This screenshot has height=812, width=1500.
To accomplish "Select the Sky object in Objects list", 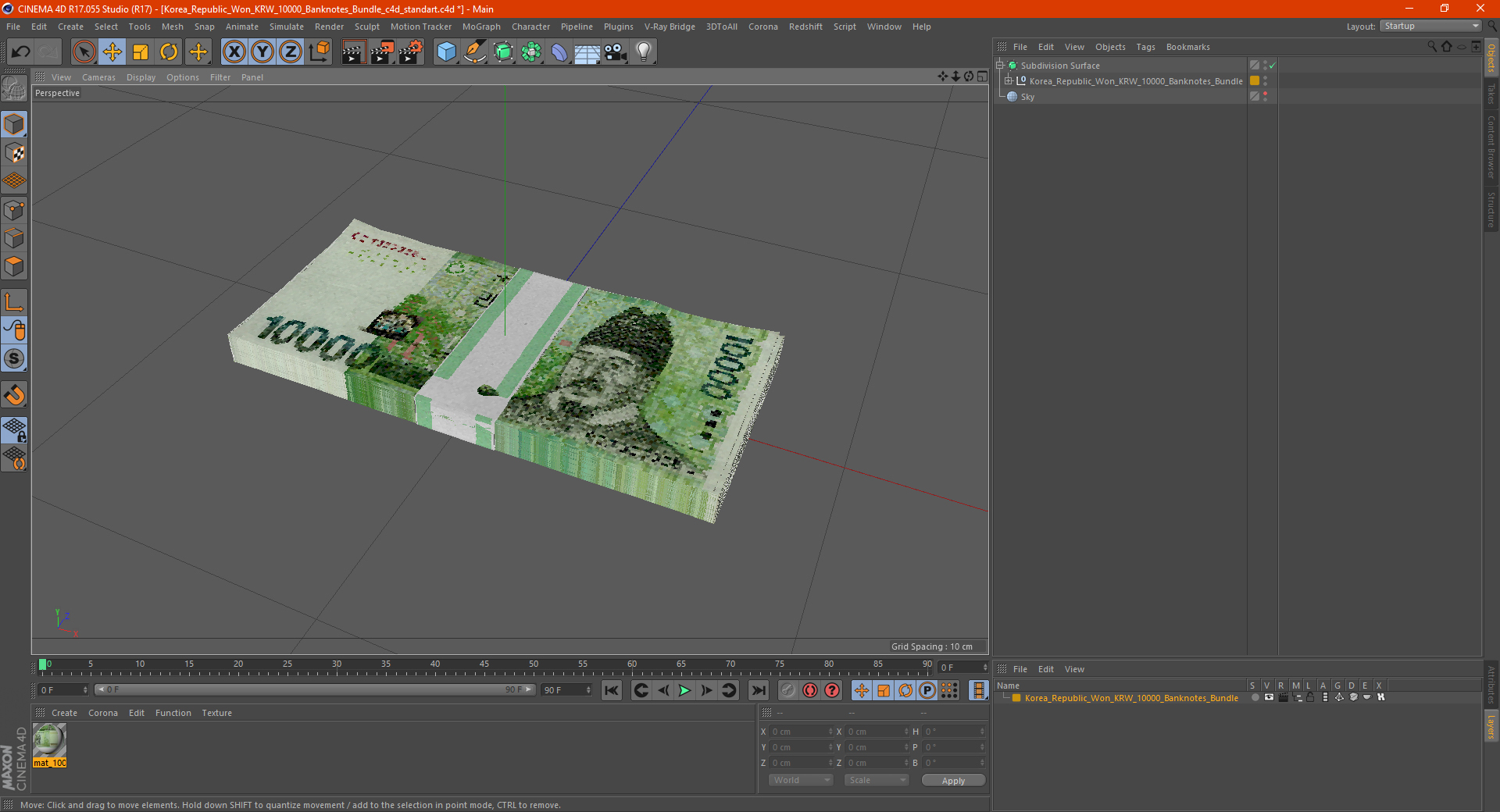I will [1027, 97].
